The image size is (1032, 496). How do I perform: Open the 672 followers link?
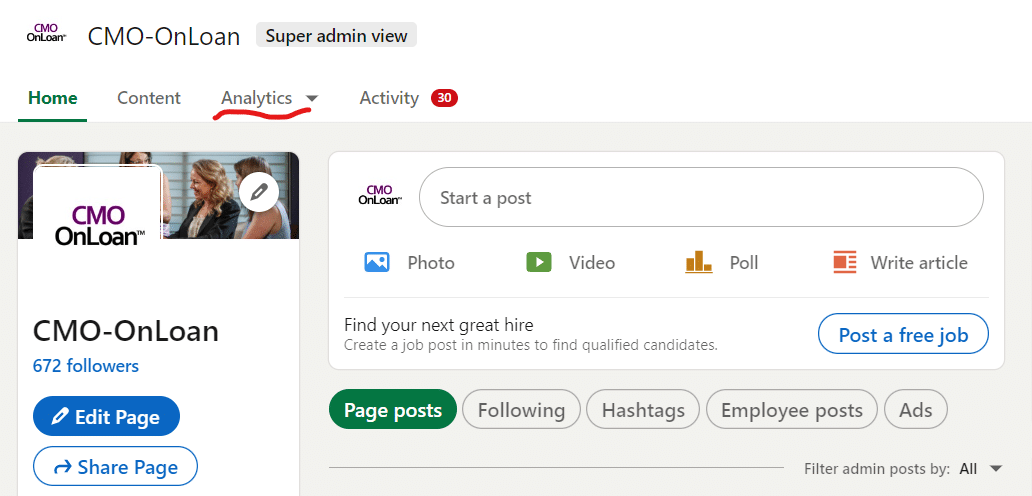click(86, 366)
